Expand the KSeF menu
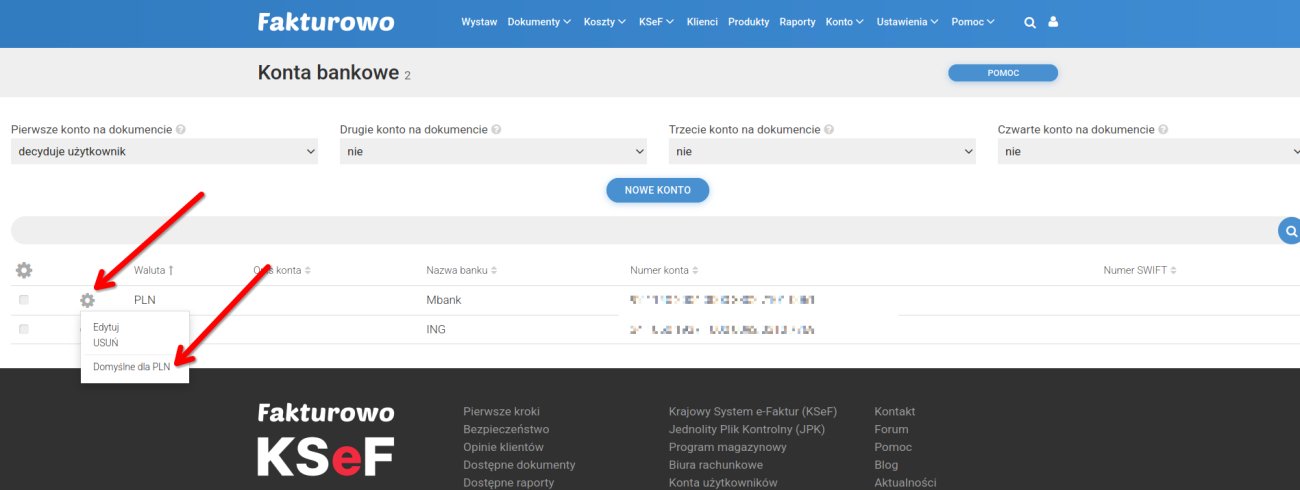 click(x=656, y=22)
